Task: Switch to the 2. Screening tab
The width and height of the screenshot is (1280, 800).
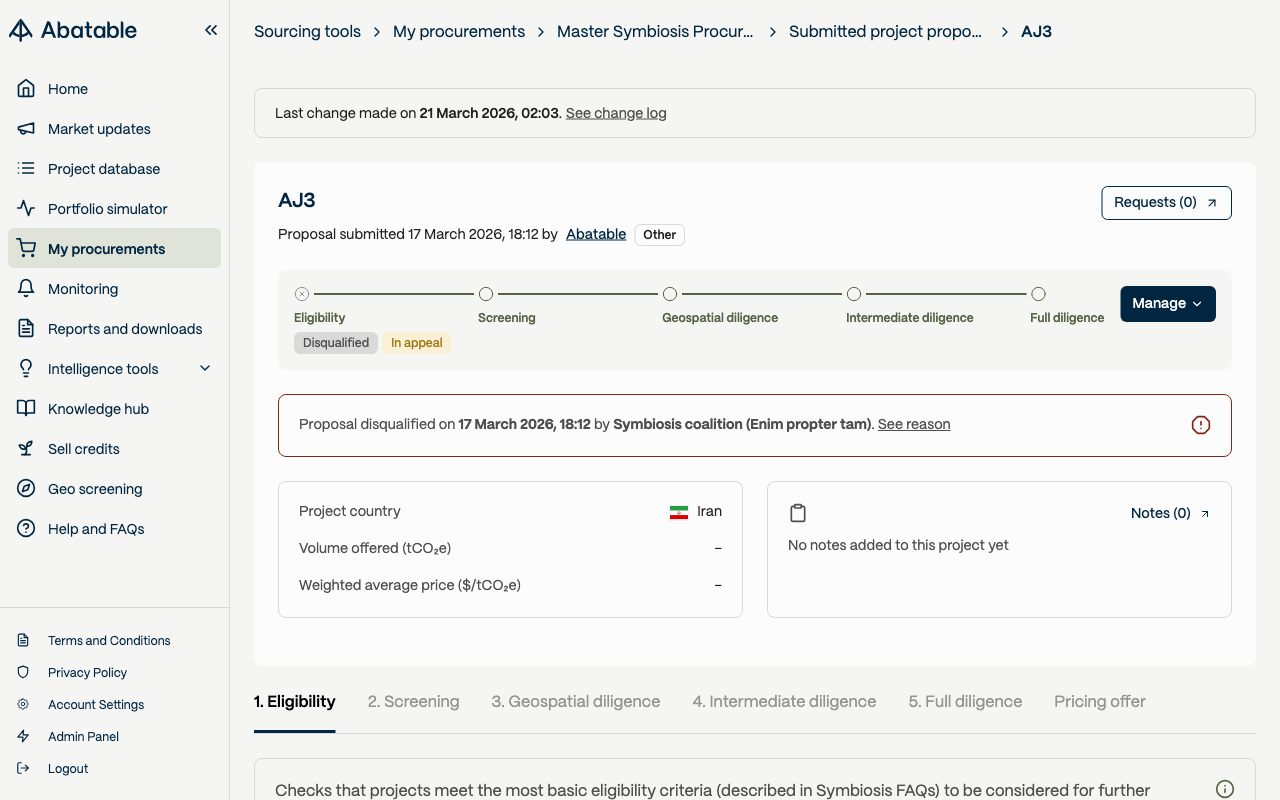Action: 413,702
